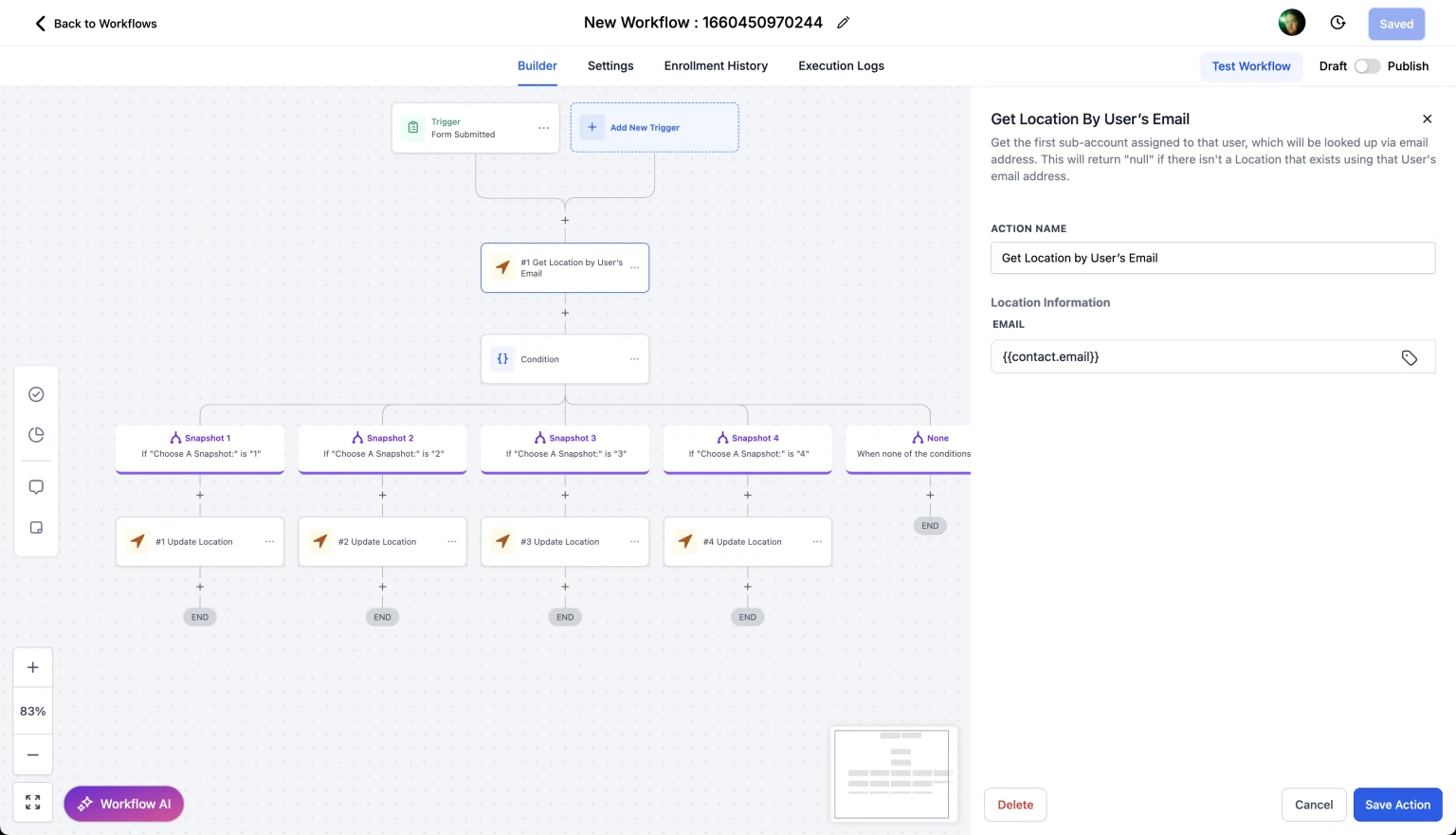Zoom out with the minus icon

click(x=33, y=754)
